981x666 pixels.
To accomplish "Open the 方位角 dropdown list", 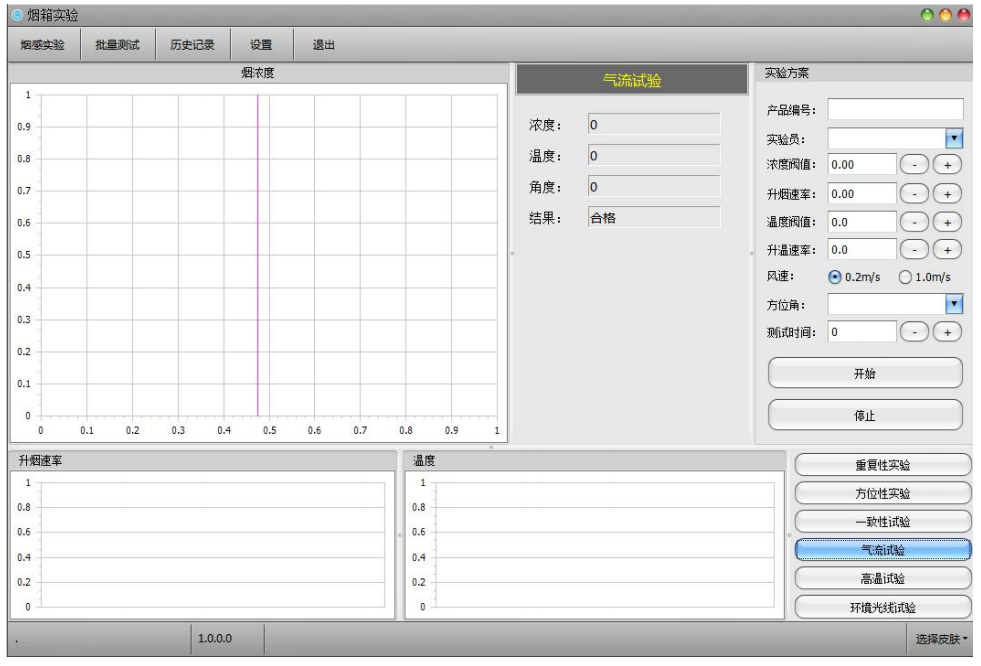I will coord(954,303).
